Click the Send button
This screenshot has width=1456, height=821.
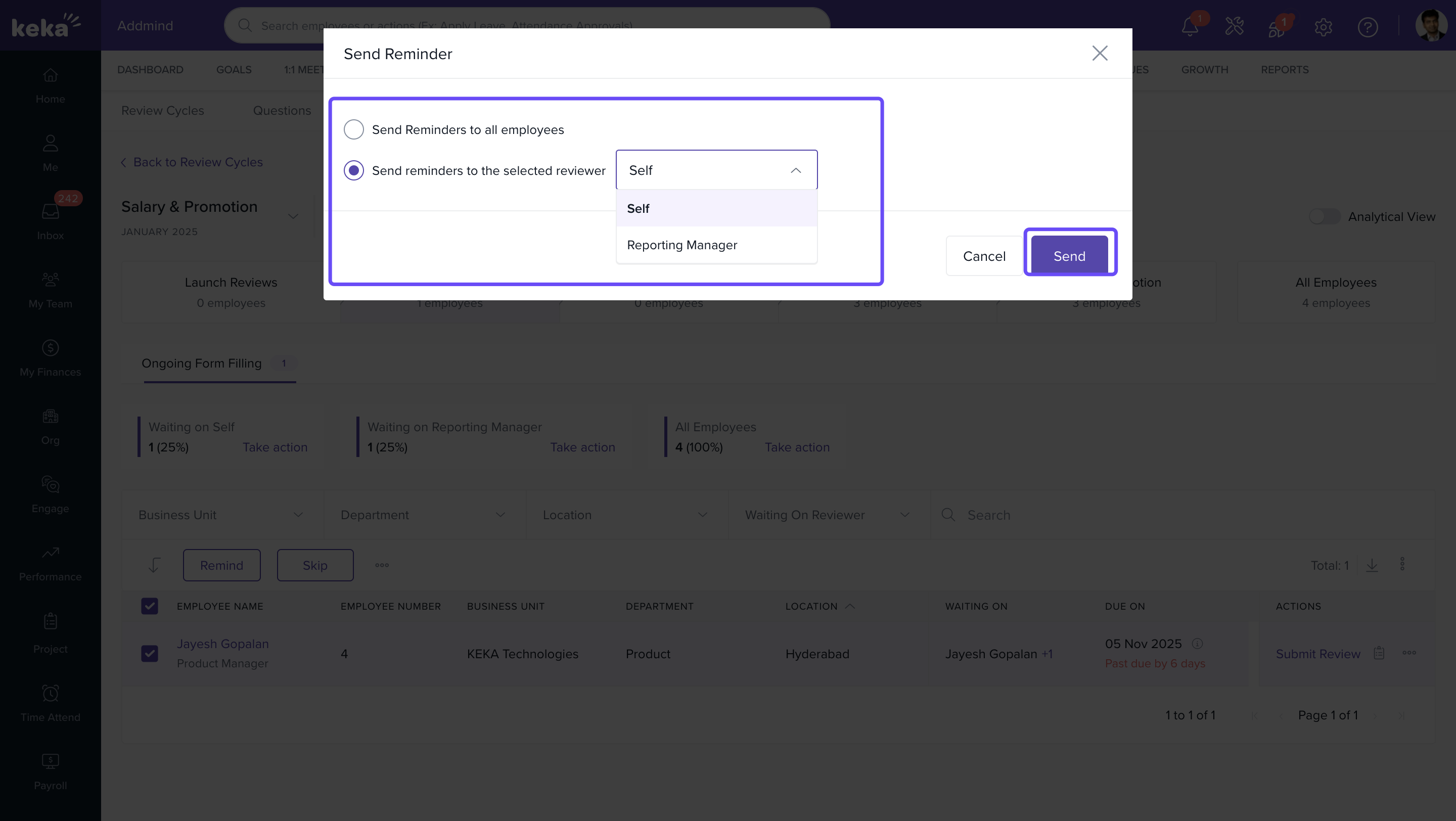(x=1069, y=256)
